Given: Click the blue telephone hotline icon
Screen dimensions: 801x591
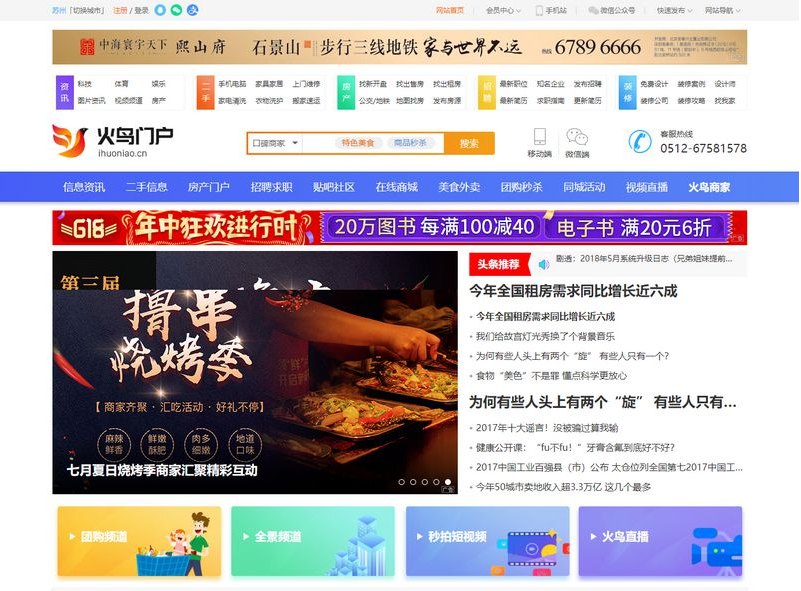Looking at the screenshot, I should 640,141.
